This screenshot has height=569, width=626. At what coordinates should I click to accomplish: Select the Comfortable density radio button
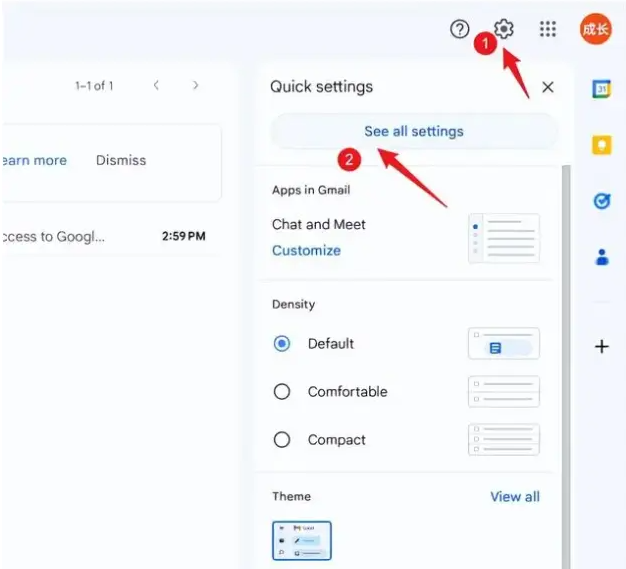(282, 391)
